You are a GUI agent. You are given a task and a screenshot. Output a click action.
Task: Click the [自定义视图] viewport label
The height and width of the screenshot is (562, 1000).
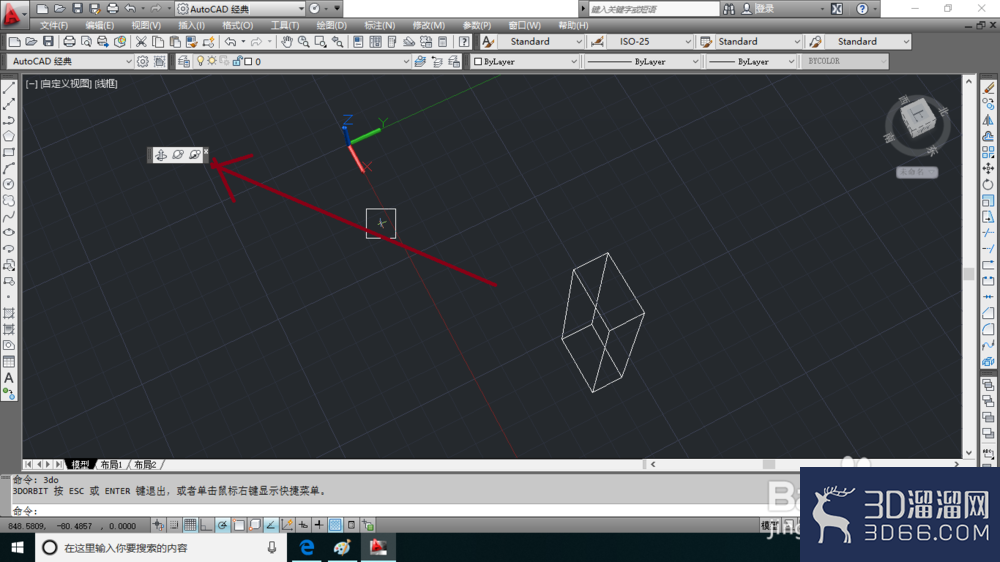66,84
